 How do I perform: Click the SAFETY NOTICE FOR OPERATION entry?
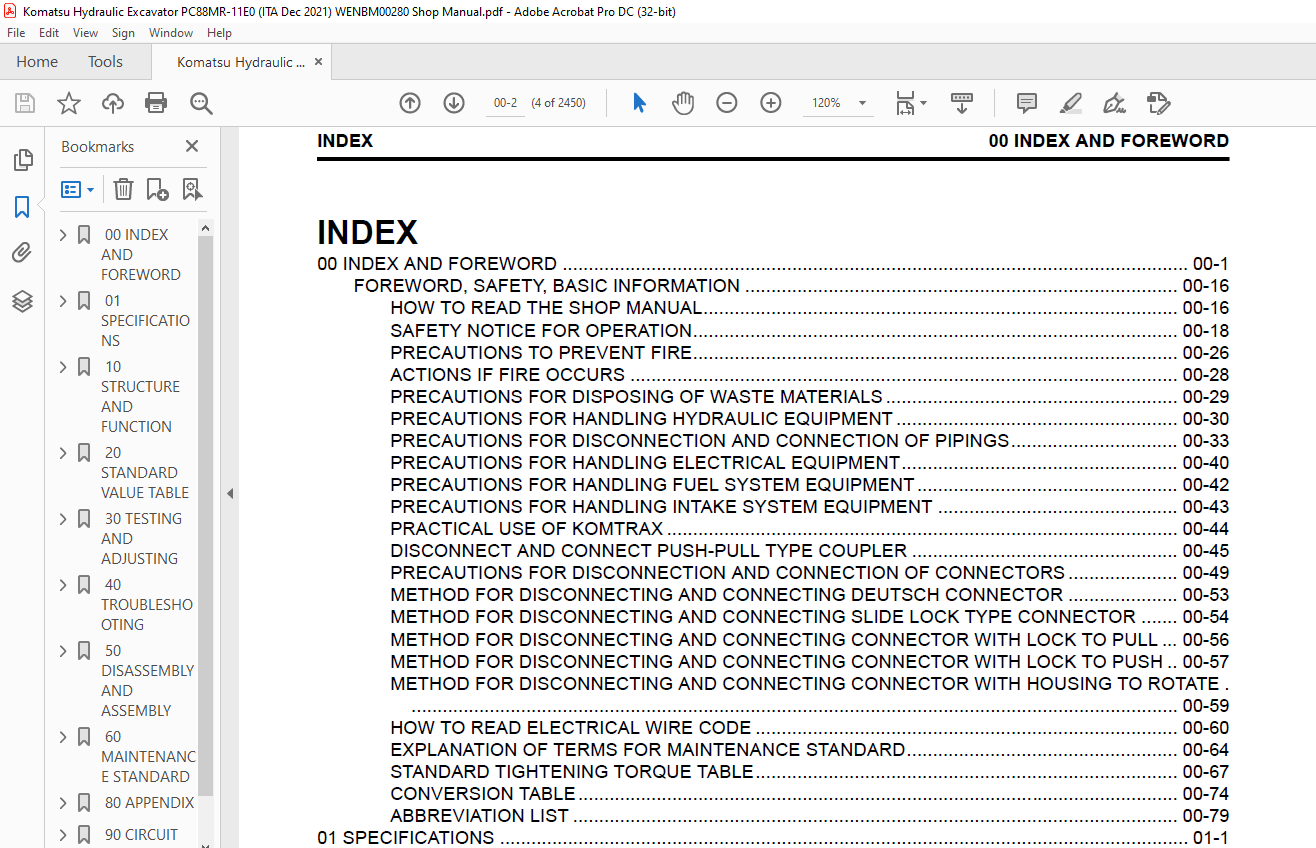[541, 330]
